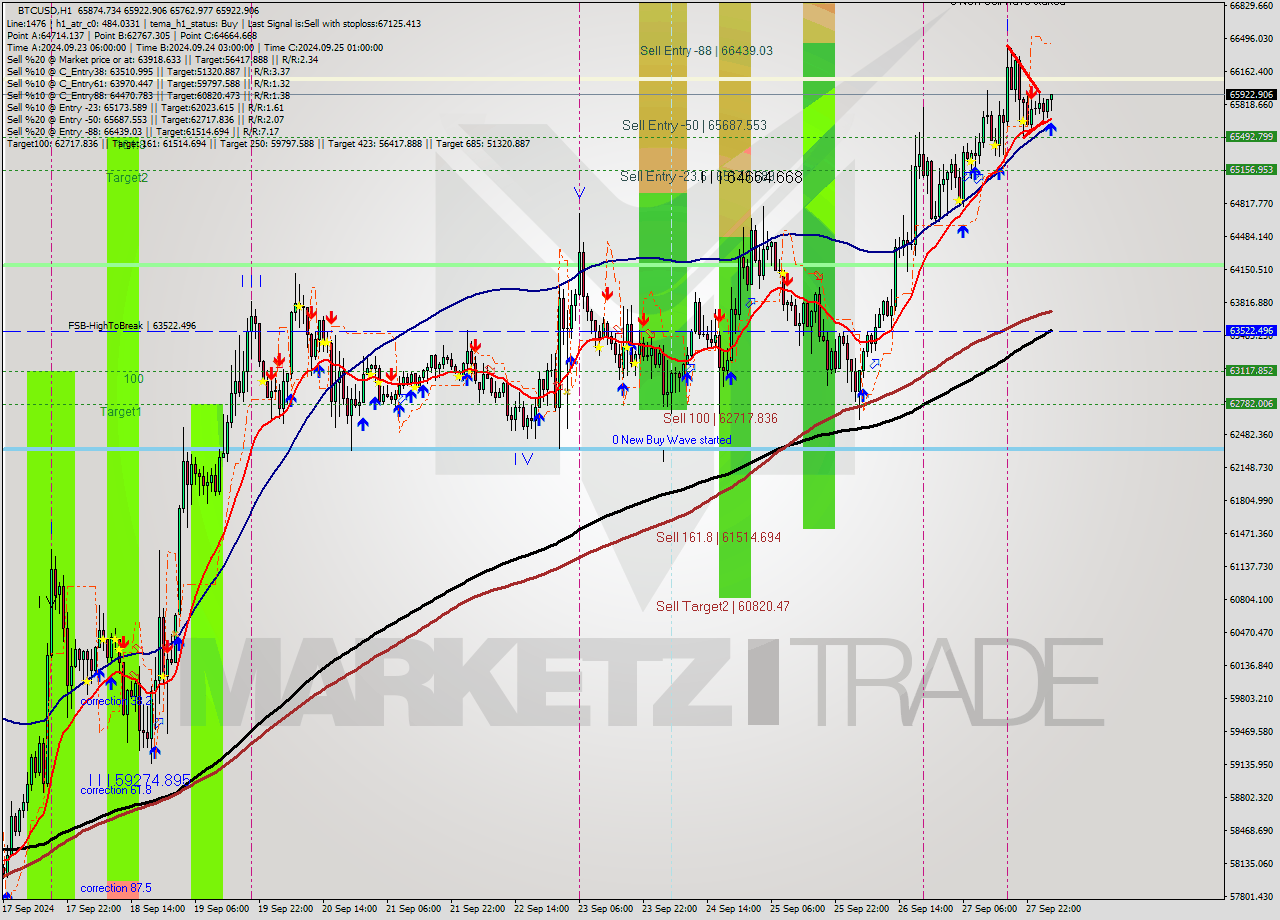Click the '21 Sep 06:00' time label
1280x920 pixels.
click(413, 909)
